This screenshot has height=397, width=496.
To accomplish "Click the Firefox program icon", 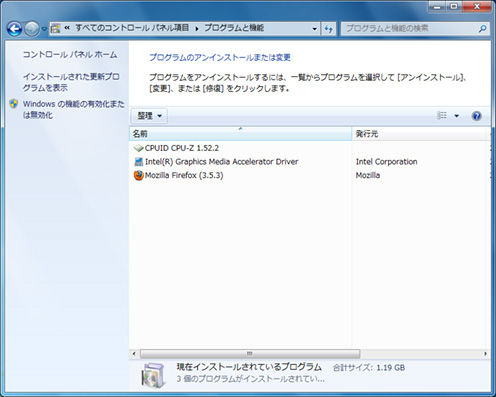I will click(138, 175).
